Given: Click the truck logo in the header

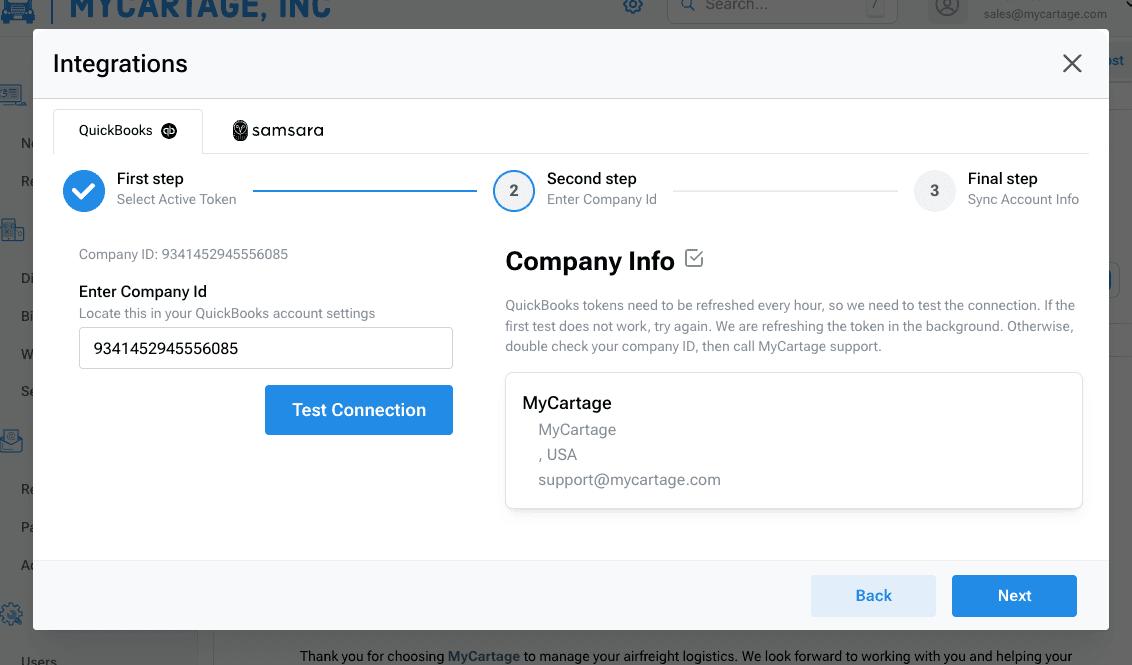Looking at the screenshot, I should coord(17,10).
